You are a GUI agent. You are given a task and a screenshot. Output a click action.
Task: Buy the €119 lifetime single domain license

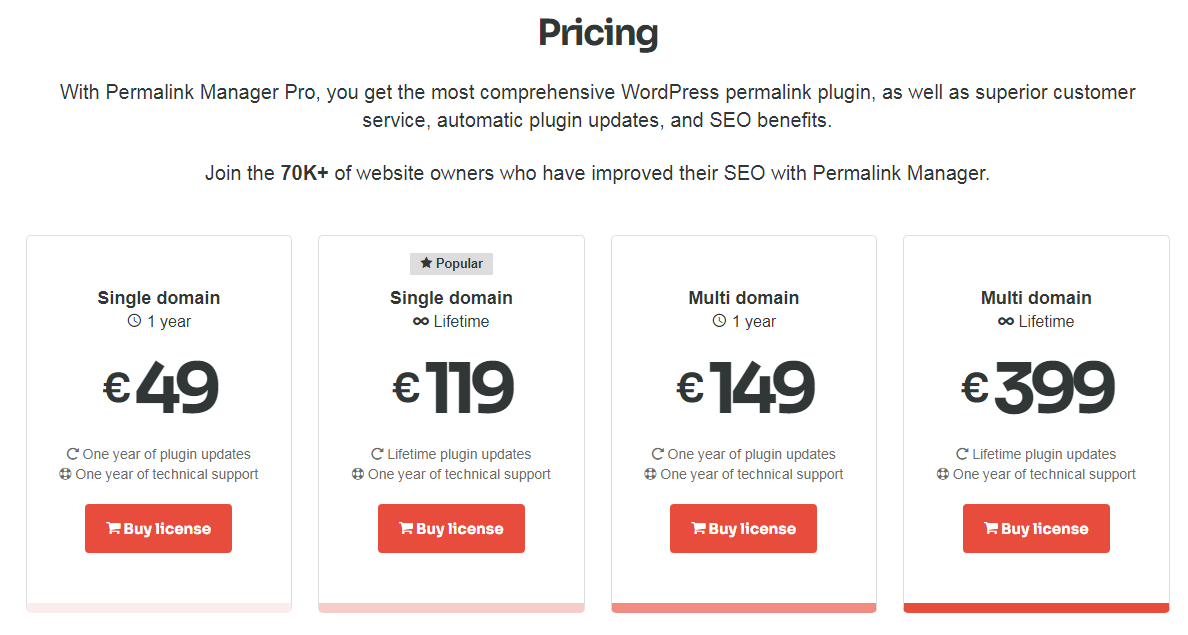coord(451,529)
